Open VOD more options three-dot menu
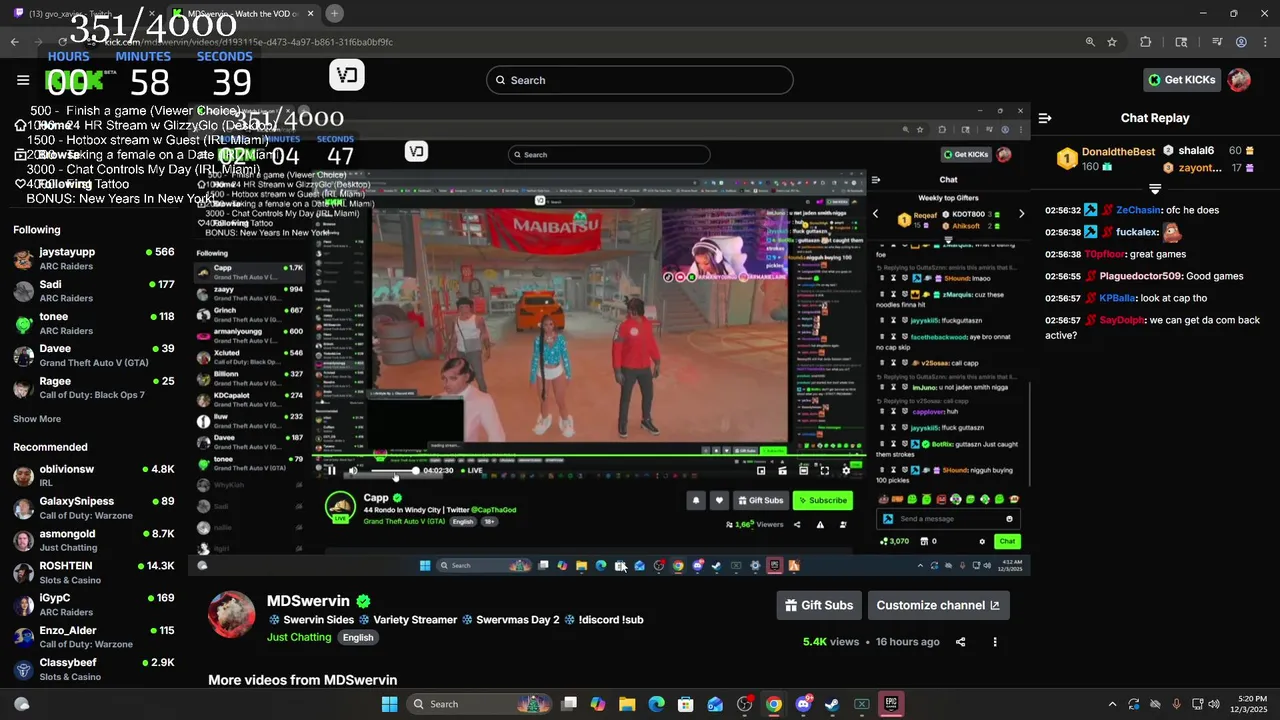Image resolution: width=1280 pixels, height=720 pixels. pyautogui.click(x=994, y=642)
